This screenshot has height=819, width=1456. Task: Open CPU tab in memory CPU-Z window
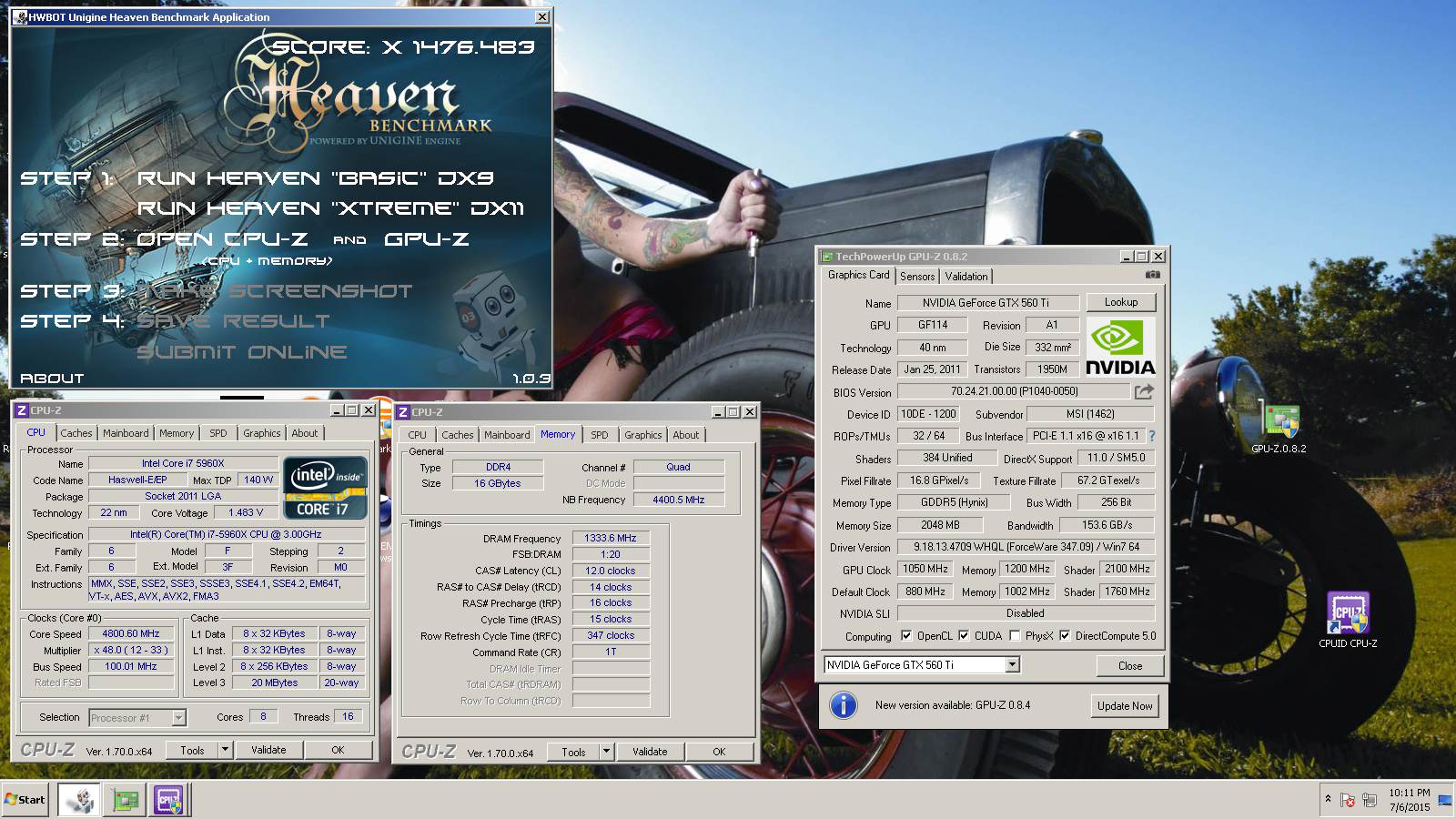click(417, 435)
